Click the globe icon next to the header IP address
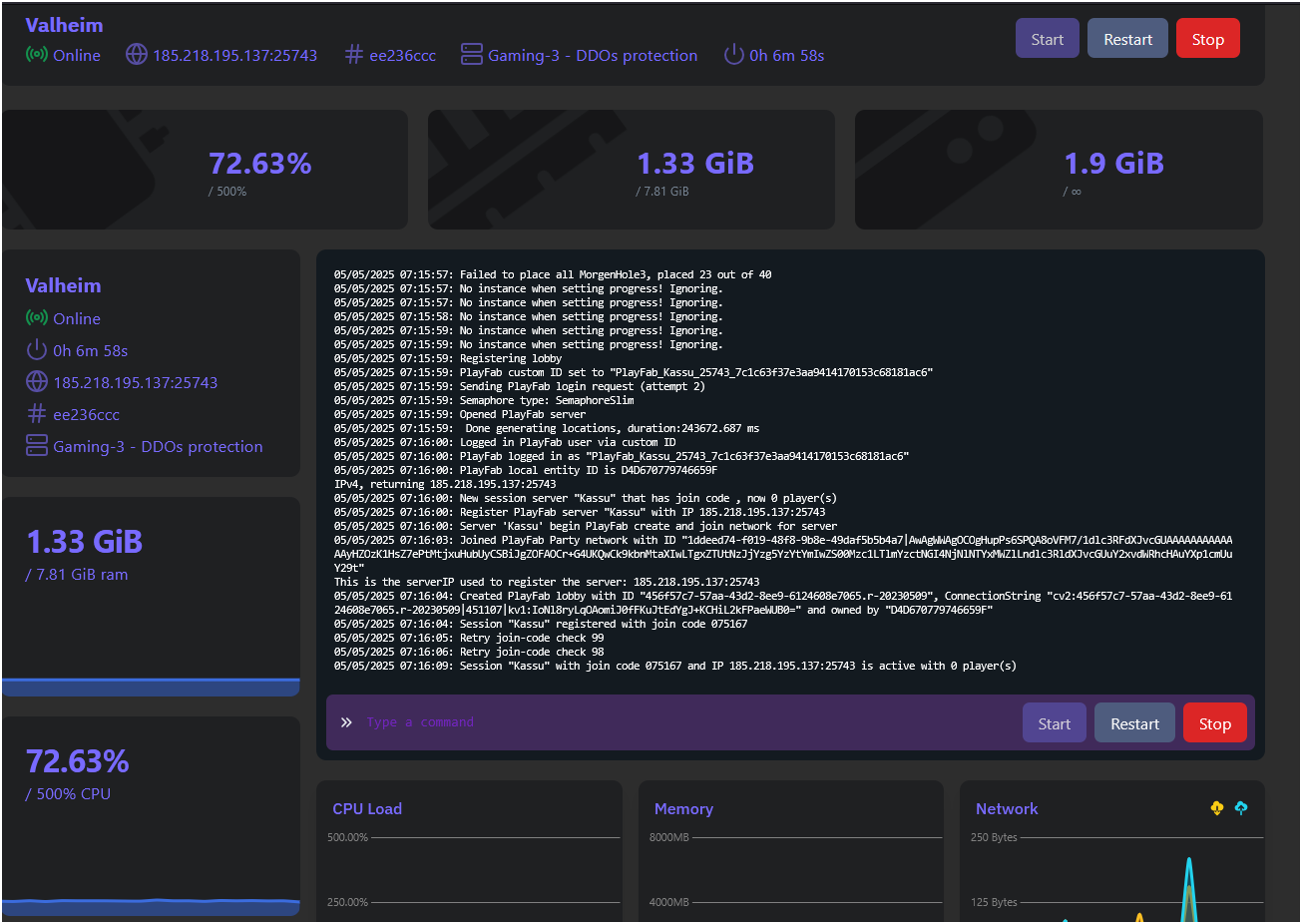Screen dimensions: 1302x924 tap(137, 55)
